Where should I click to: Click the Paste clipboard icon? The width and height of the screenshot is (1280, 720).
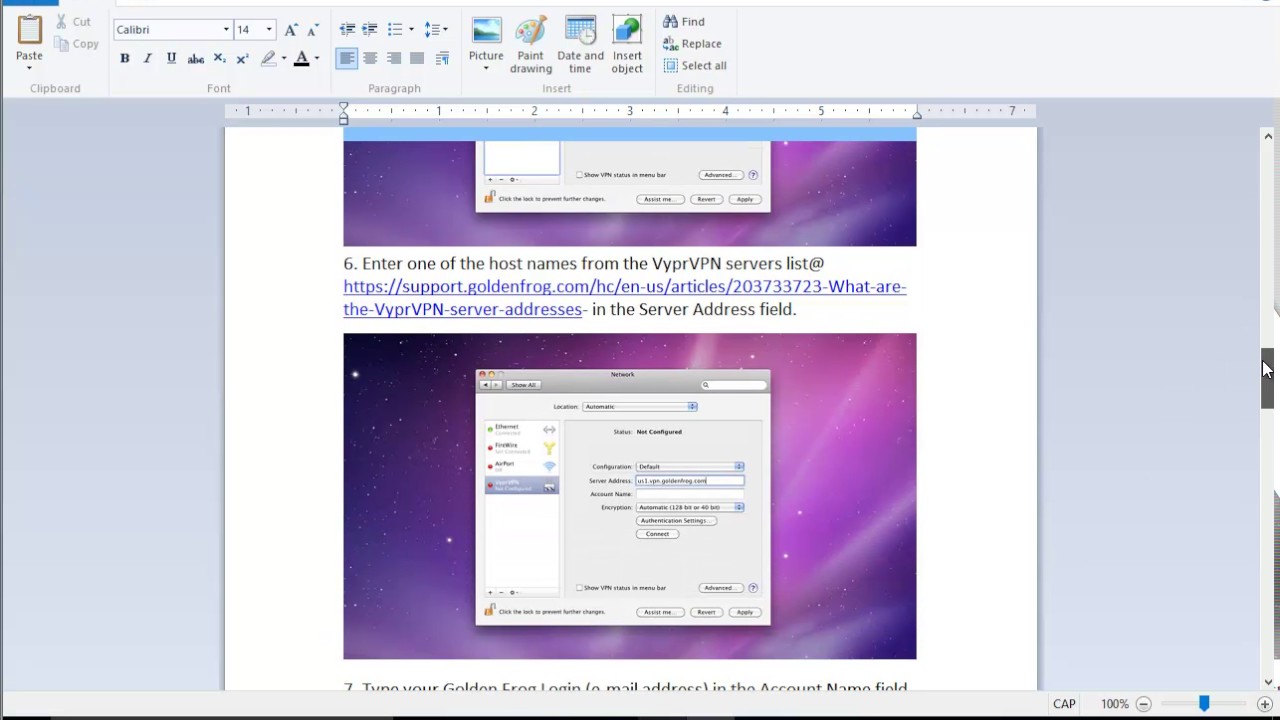click(29, 30)
